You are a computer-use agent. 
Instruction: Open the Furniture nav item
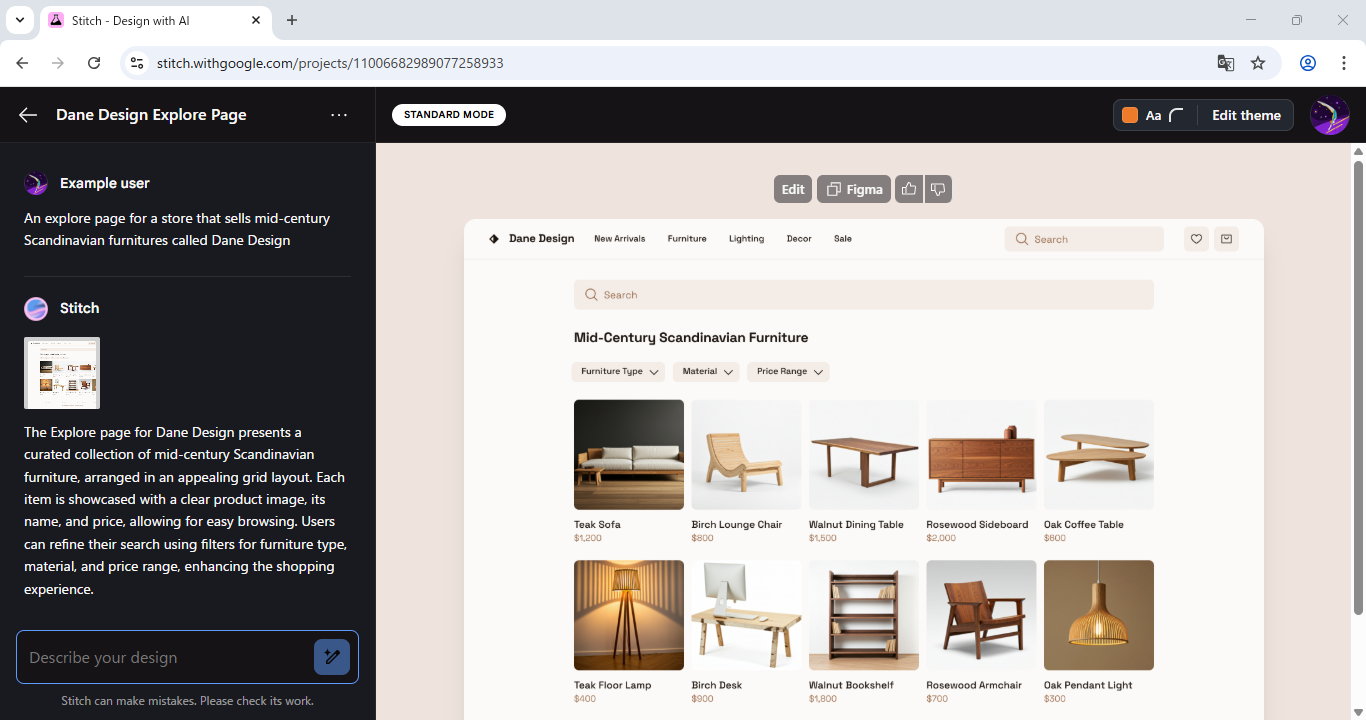coord(687,239)
